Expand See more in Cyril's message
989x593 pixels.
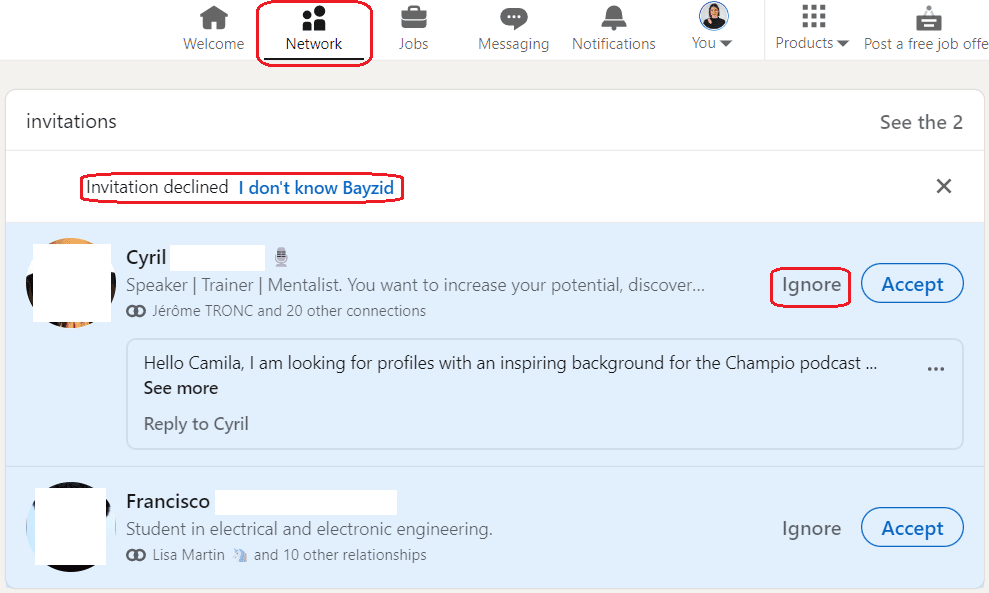click(x=180, y=388)
